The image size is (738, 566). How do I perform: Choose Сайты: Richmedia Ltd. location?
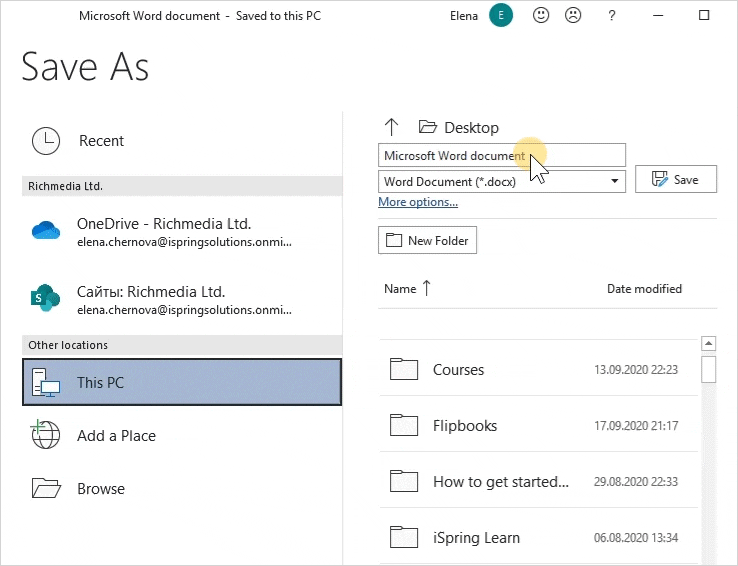182,300
